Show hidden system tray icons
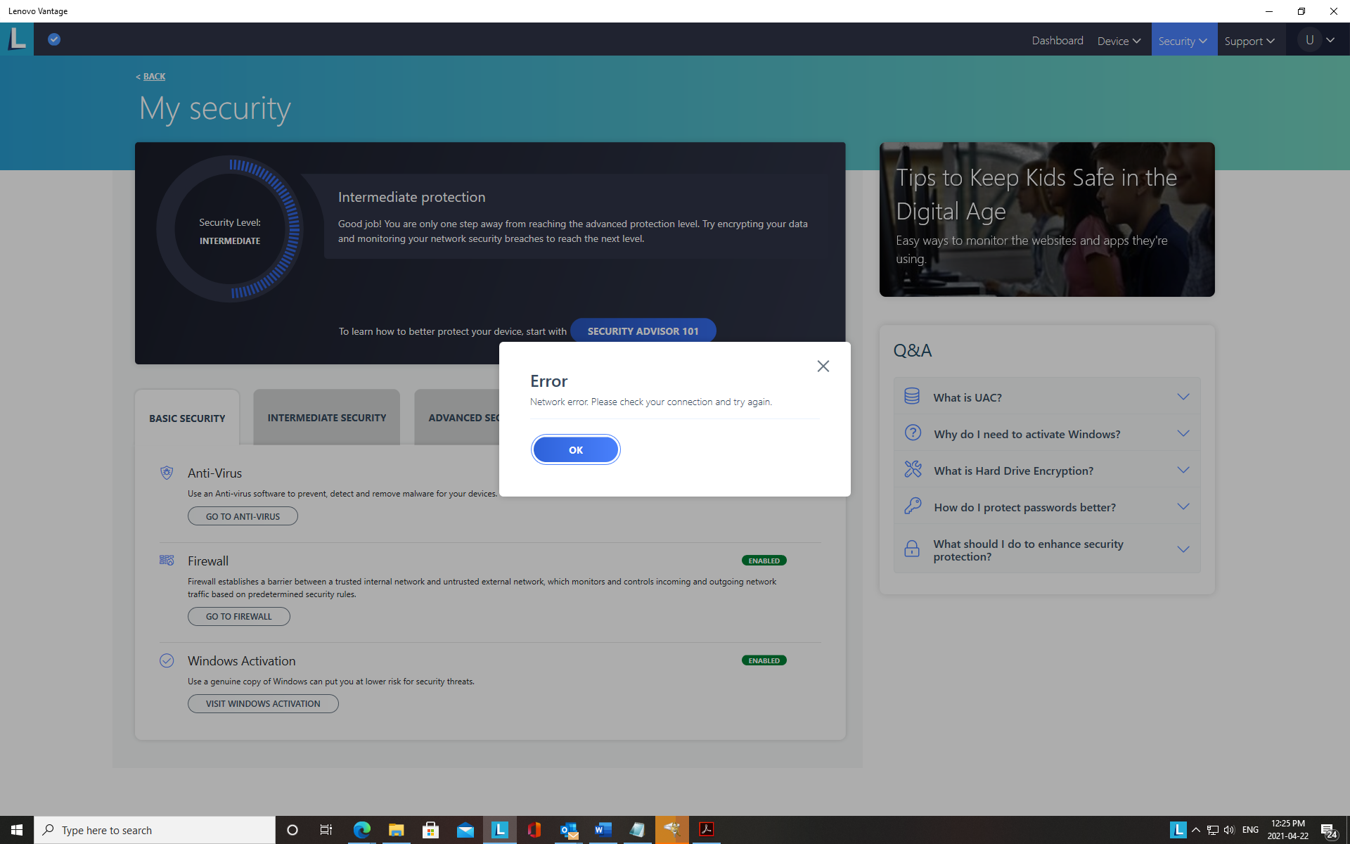Image resolution: width=1350 pixels, height=844 pixels. click(1196, 830)
